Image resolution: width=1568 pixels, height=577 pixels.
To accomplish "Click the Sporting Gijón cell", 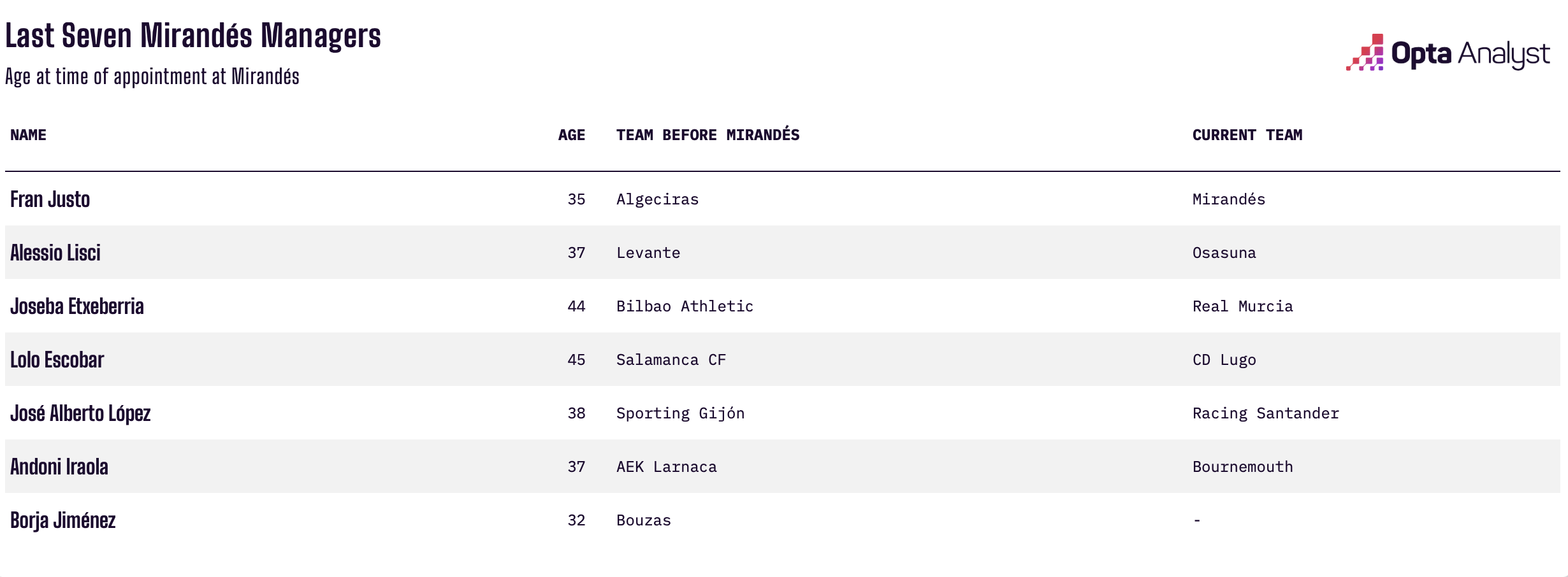I will coord(680,413).
